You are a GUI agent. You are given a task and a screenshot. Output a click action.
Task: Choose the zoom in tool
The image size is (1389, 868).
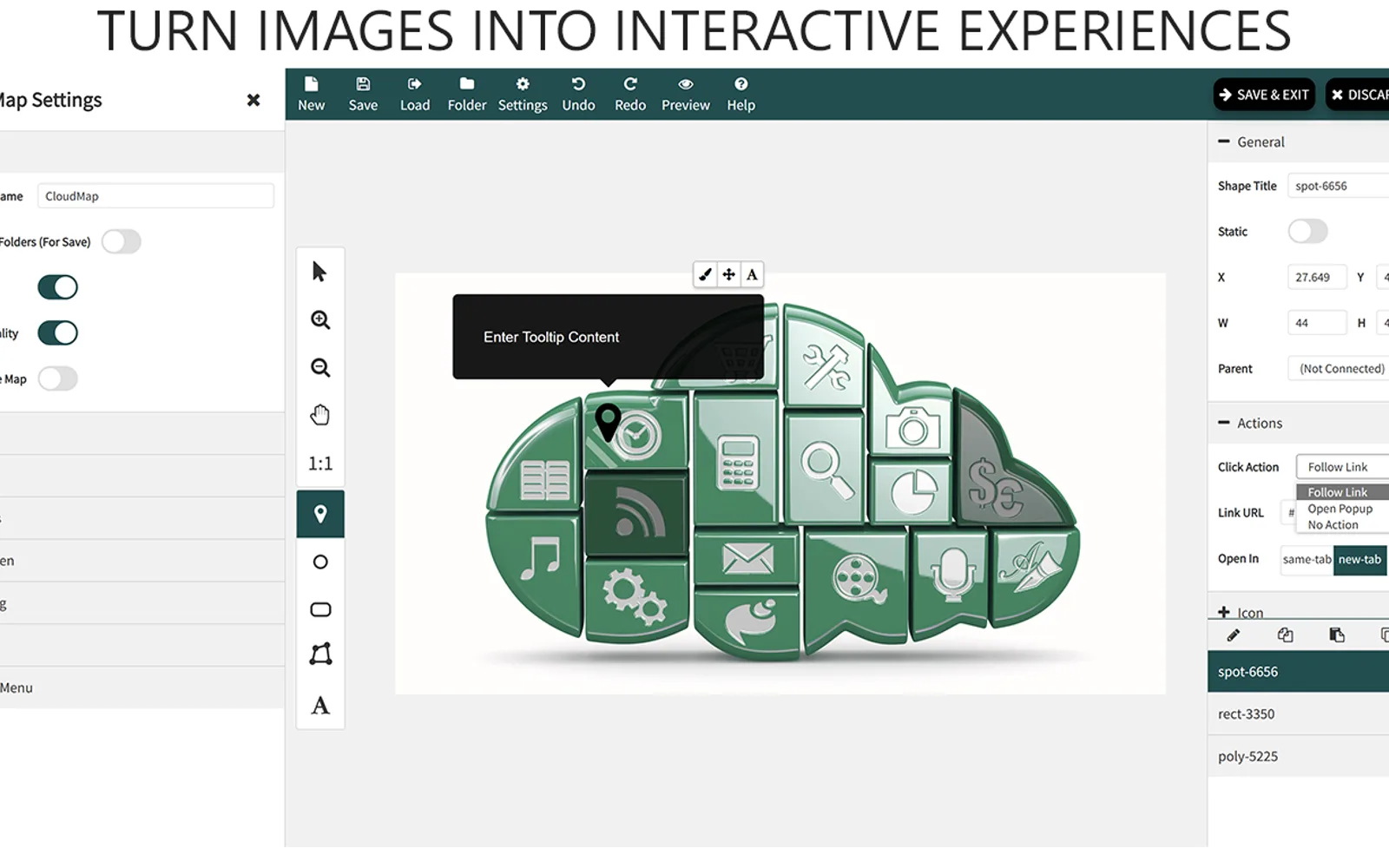[320, 319]
